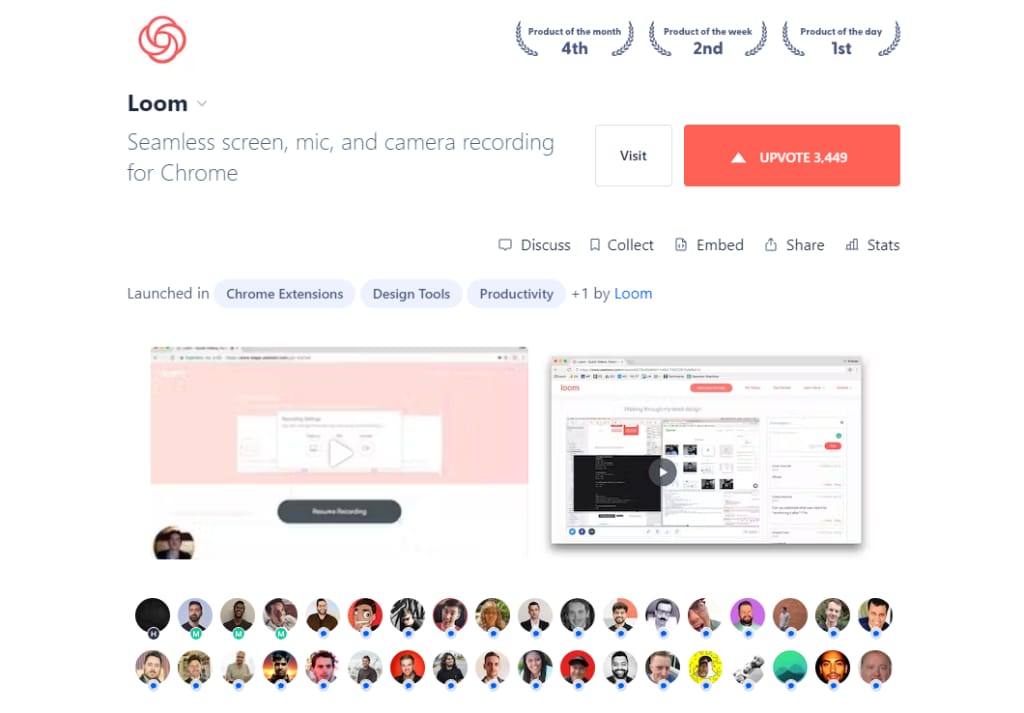Click the Resume Recording button in the video thumbnail

[x=340, y=511]
